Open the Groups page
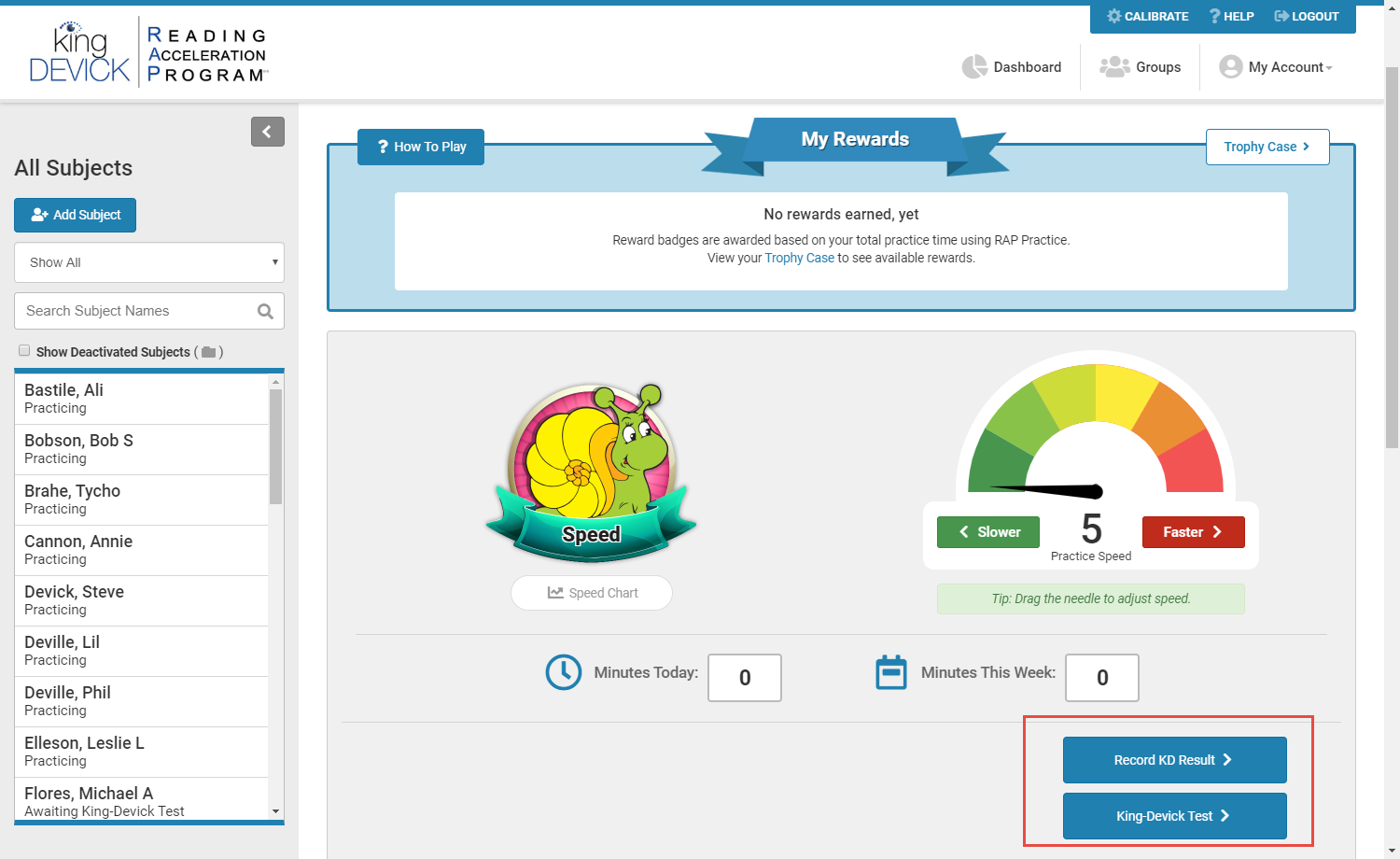1400x859 pixels. tap(1141, 67)
